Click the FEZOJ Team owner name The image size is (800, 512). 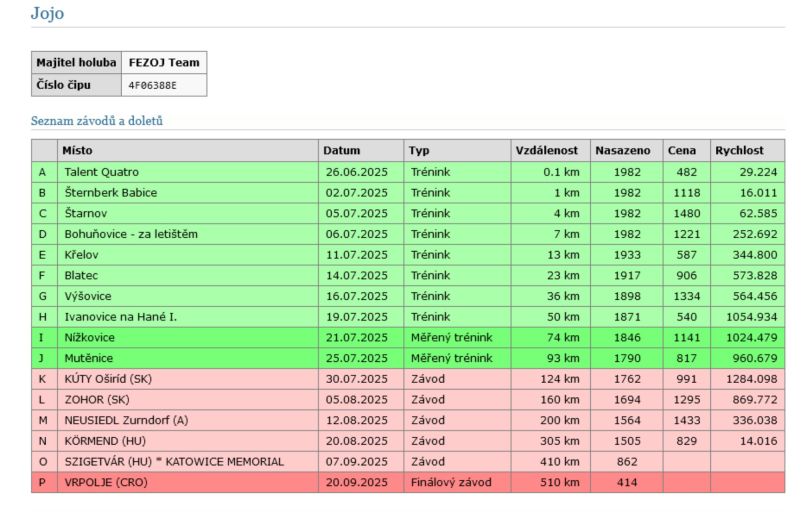point(164,63)
